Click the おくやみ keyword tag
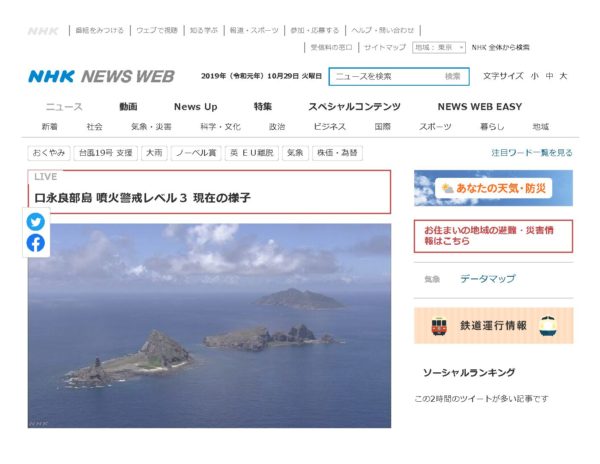This screenshot has height=464, width=600. pyautogui.click(x=49, y=153)
